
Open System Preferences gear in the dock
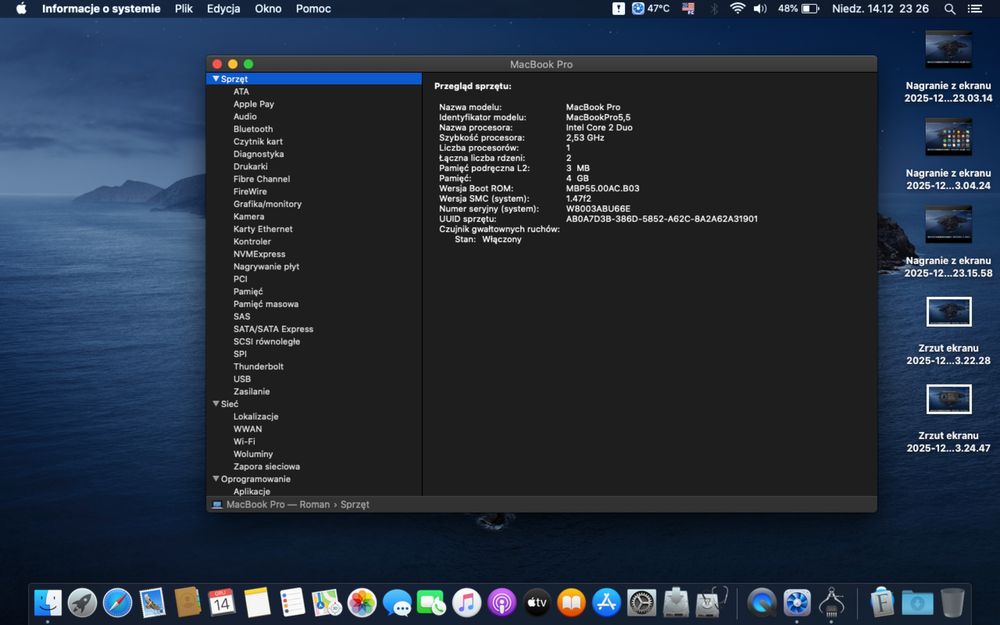(642, 602)
